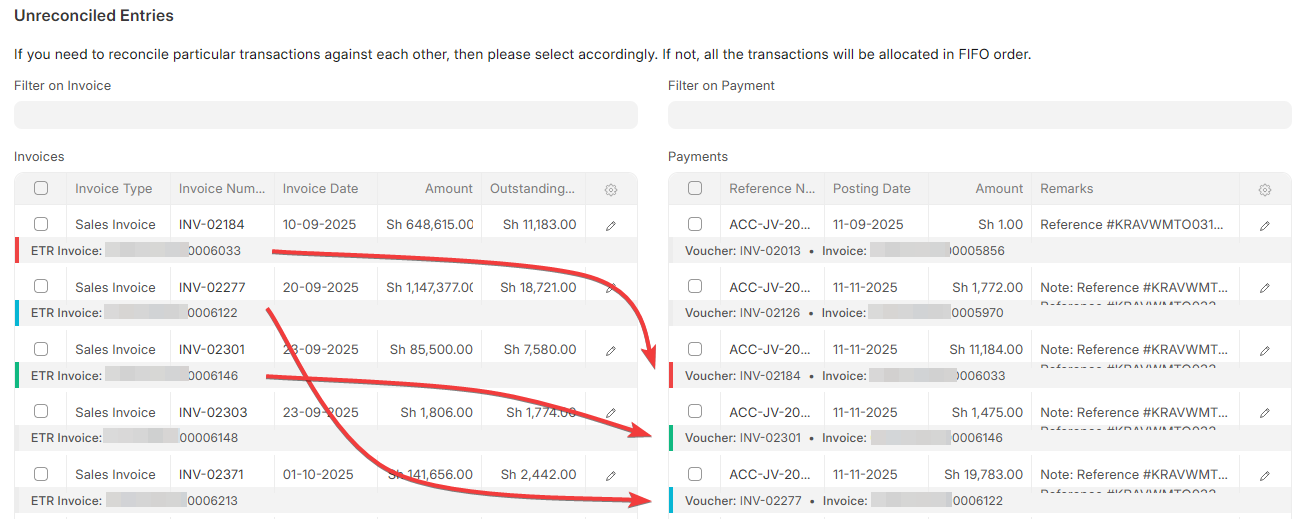Click the Posting Date column header
The height and width of the screenshot is (519, 1304).
(x=872, y=189)
